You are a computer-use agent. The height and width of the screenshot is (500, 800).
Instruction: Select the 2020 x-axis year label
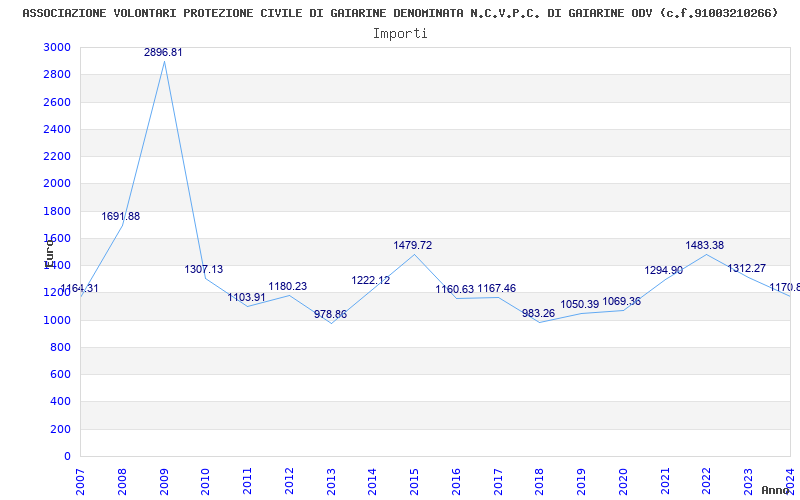click(623, 482)
